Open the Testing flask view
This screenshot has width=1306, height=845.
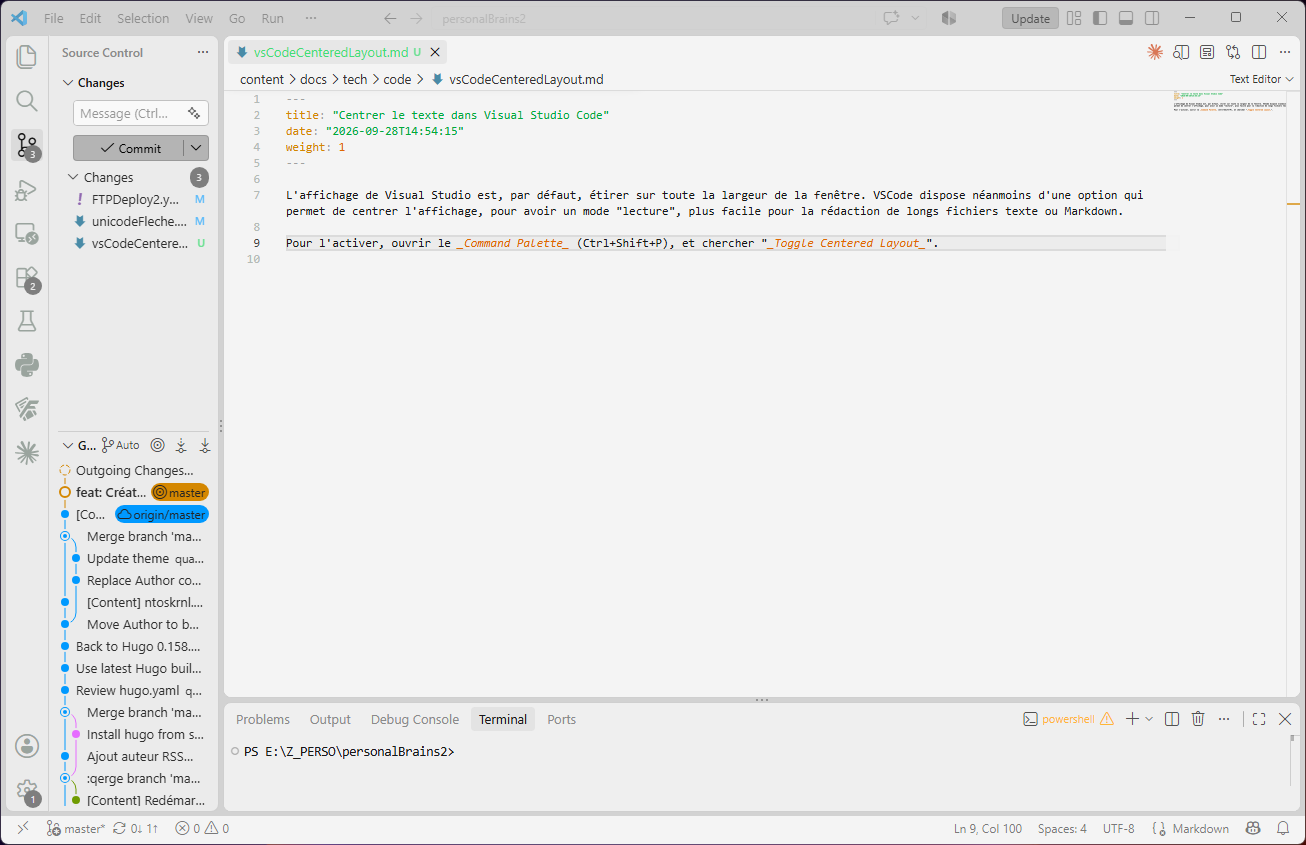(27, 321)
